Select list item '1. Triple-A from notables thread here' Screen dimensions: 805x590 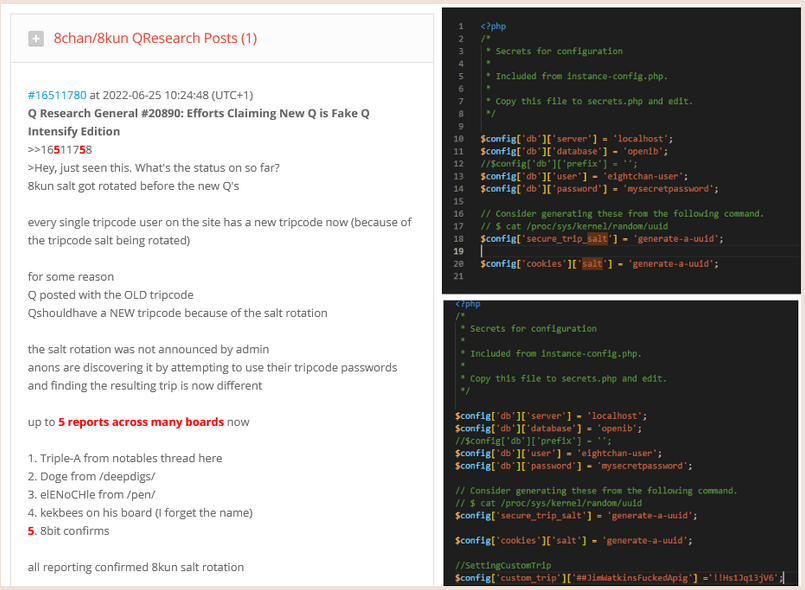pos(125,458)
